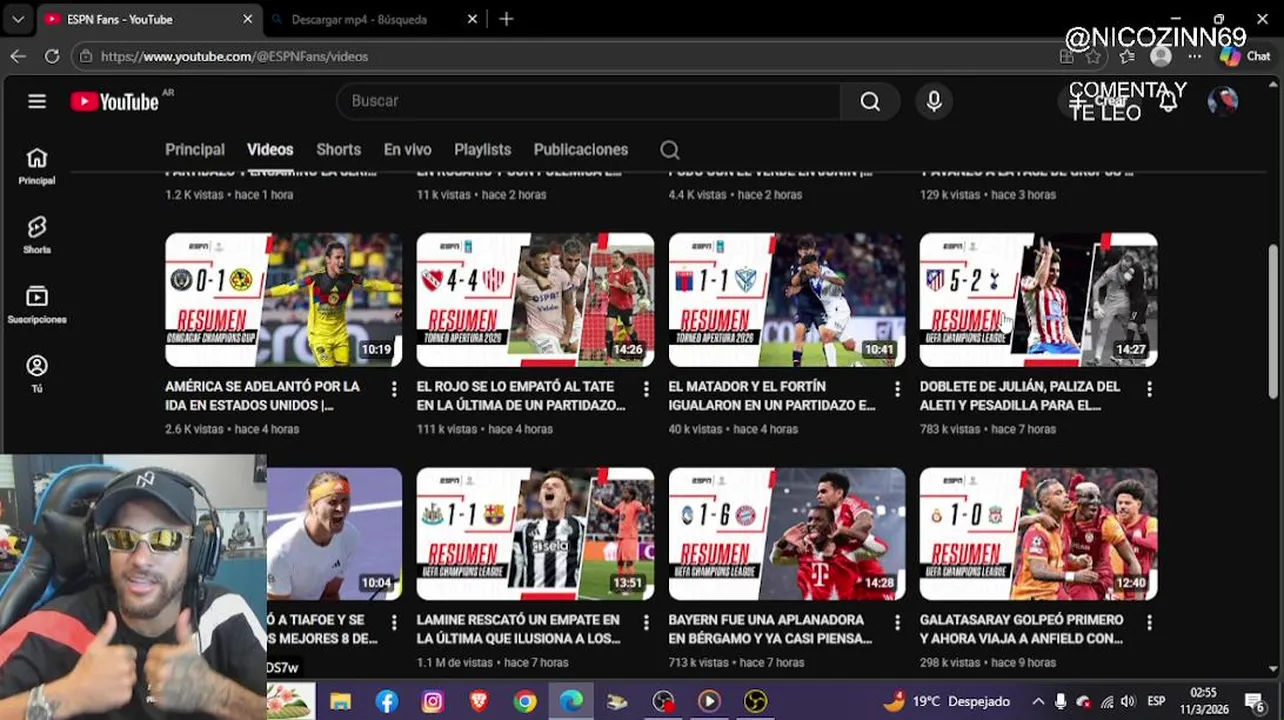Select the Playlists channel tab
The image size is (1284, 720).
click(482, 150)
